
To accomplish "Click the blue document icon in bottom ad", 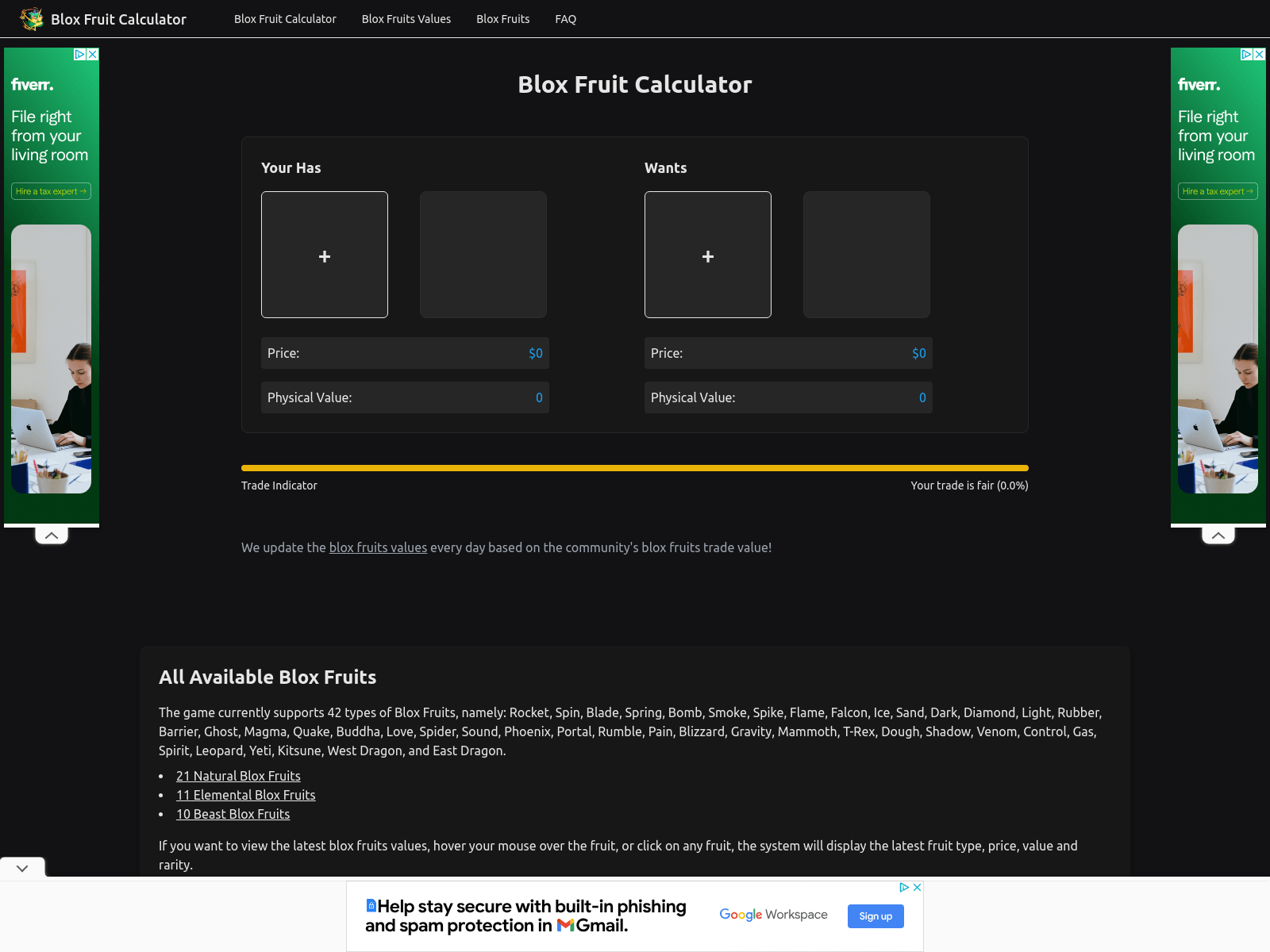I will [x=371, y=905].
